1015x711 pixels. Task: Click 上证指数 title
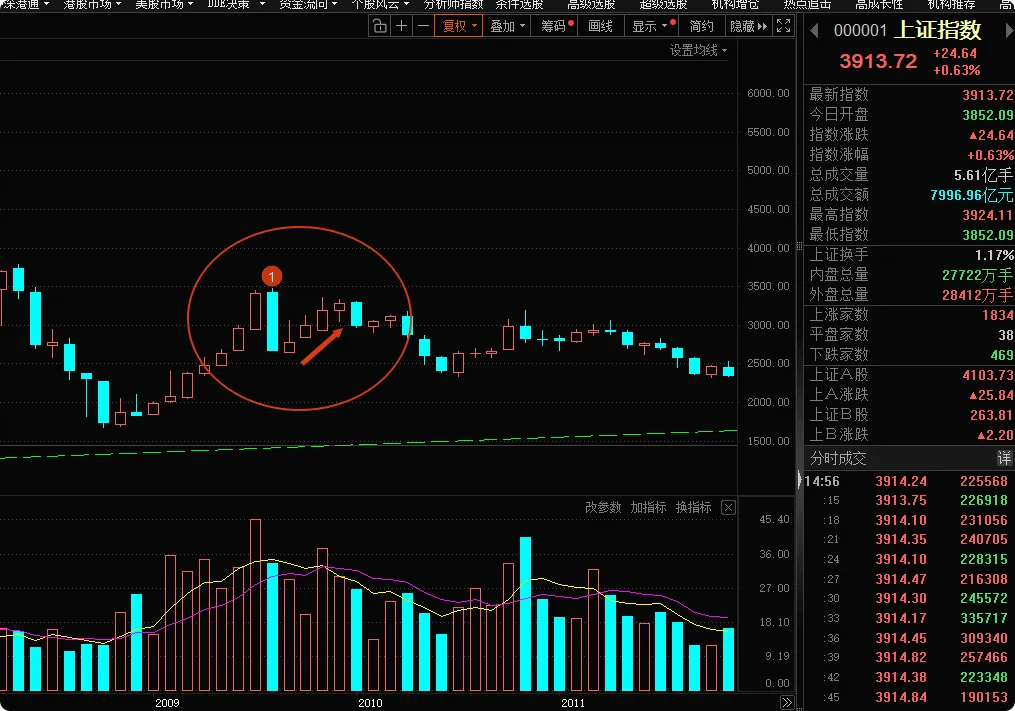click(x=938, y=30)
